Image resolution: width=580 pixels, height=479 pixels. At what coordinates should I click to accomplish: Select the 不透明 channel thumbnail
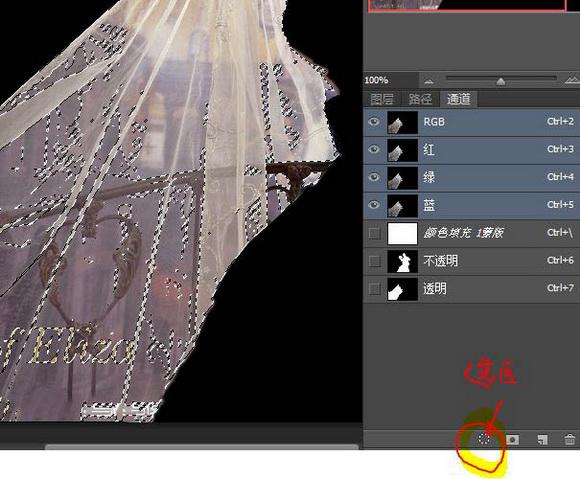tap(402, 261)
